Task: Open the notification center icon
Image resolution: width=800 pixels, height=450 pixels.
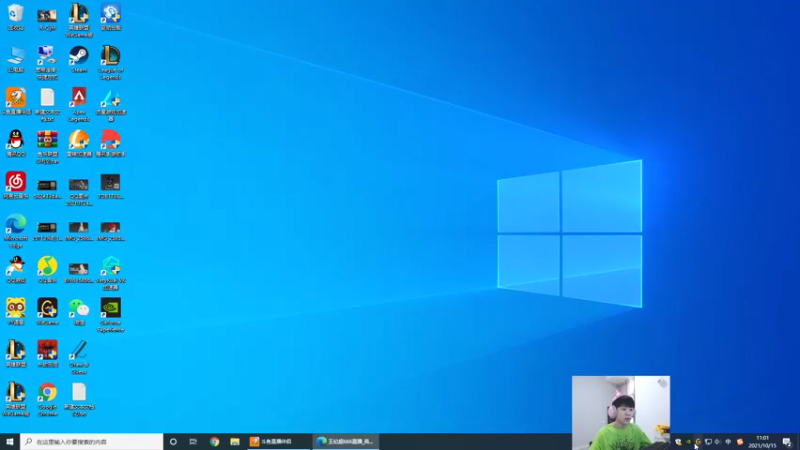Action: point(787,442)
